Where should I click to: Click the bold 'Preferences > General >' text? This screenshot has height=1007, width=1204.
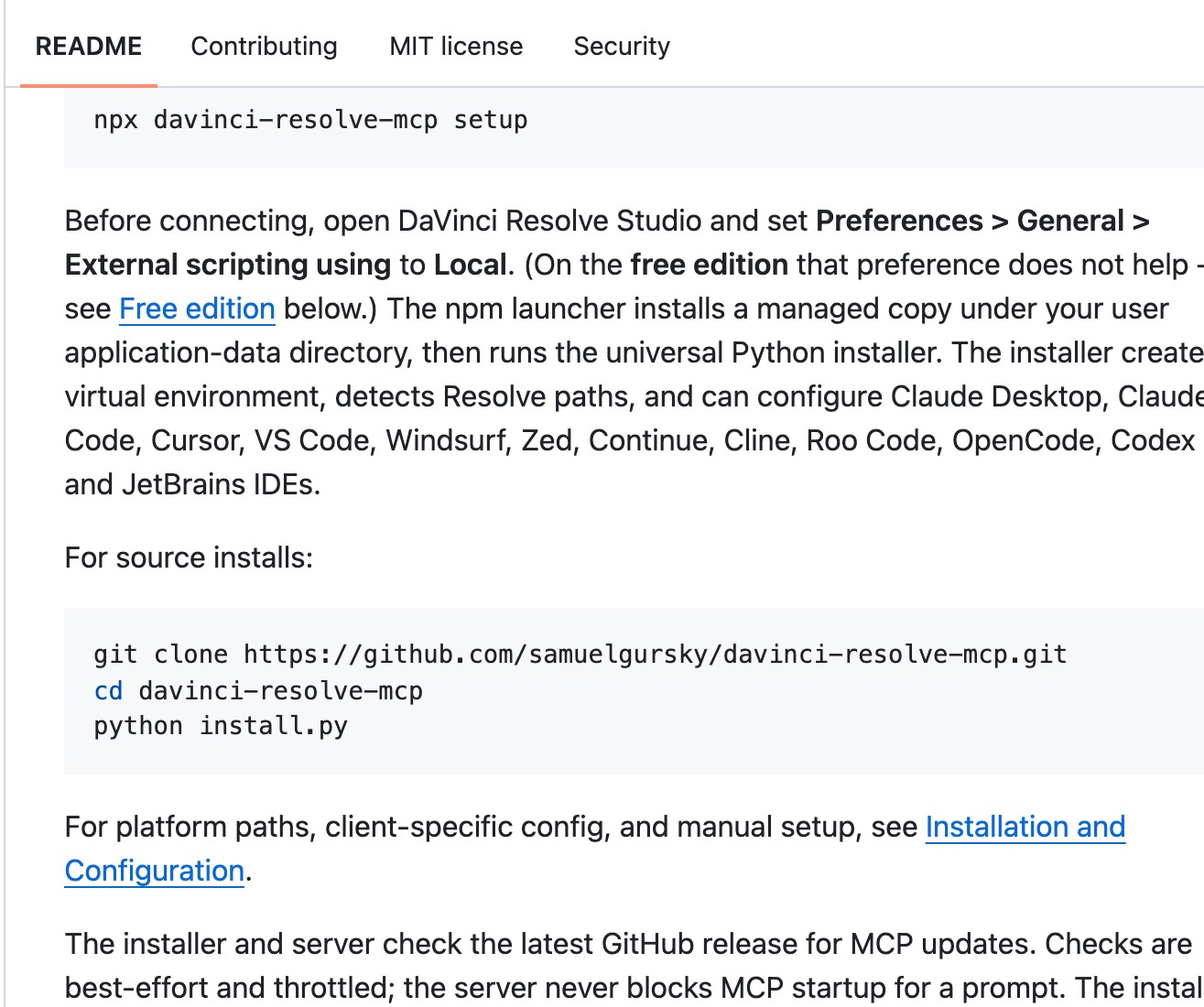click(x=982, y=222)
